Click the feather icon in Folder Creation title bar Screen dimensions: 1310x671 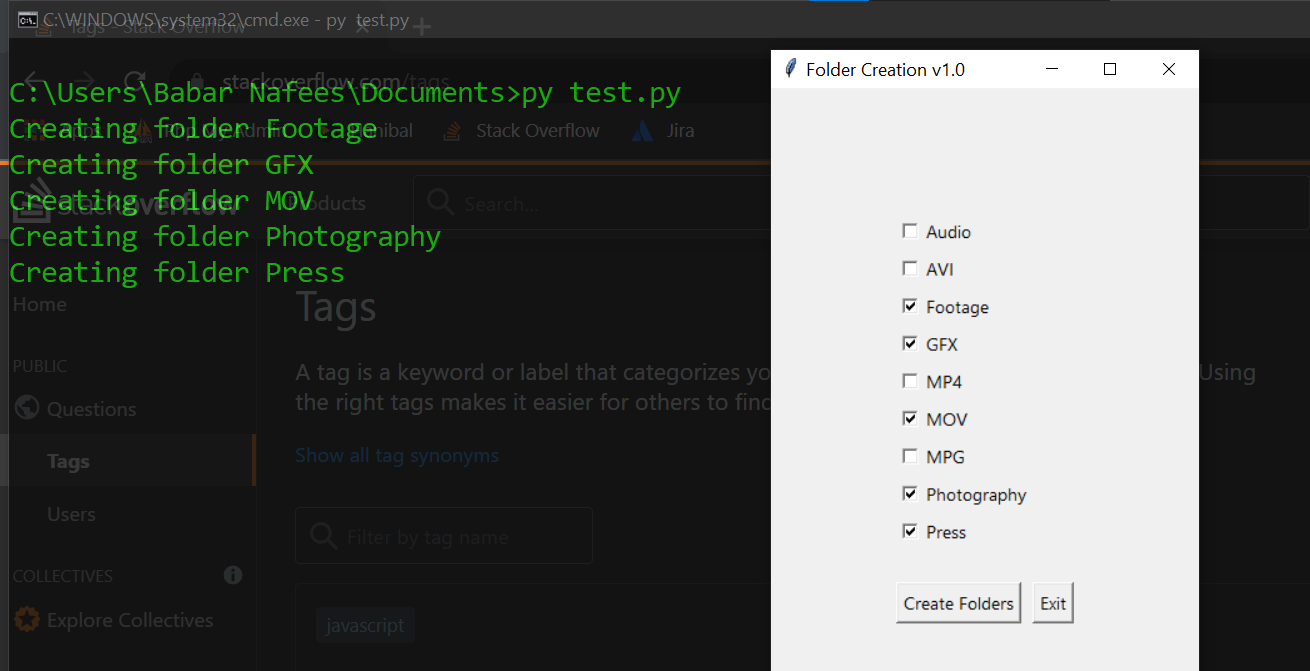tap(791, 69)
